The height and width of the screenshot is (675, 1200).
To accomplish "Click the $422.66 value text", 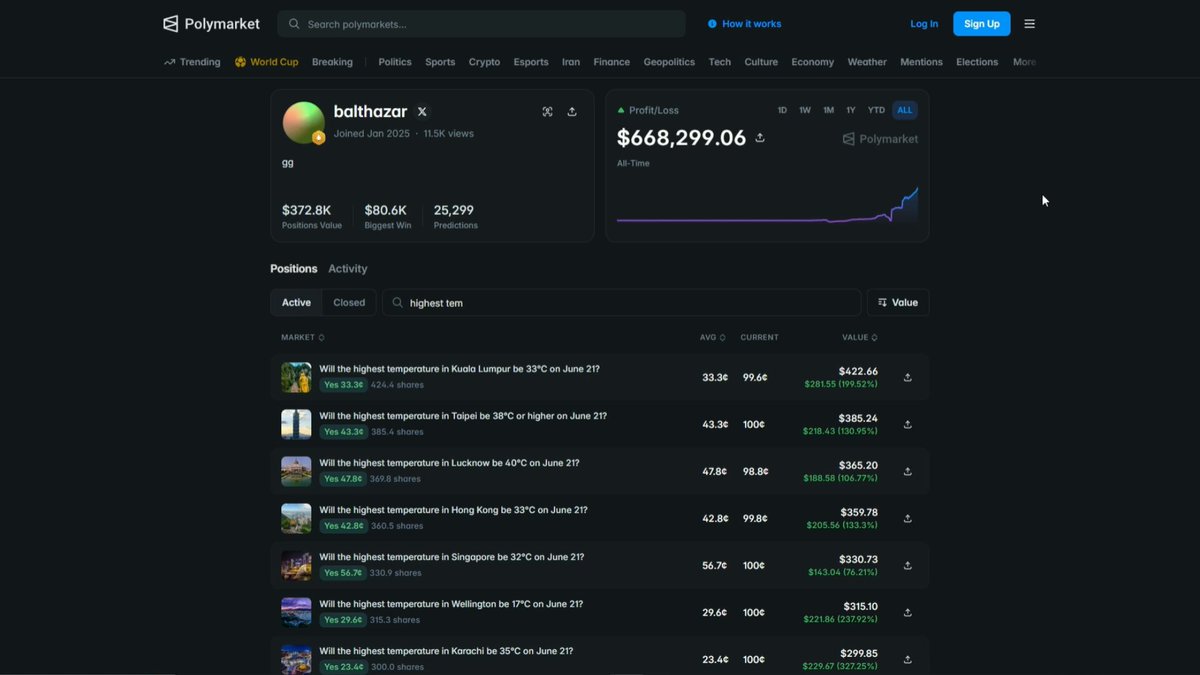I will pos(858,372).
